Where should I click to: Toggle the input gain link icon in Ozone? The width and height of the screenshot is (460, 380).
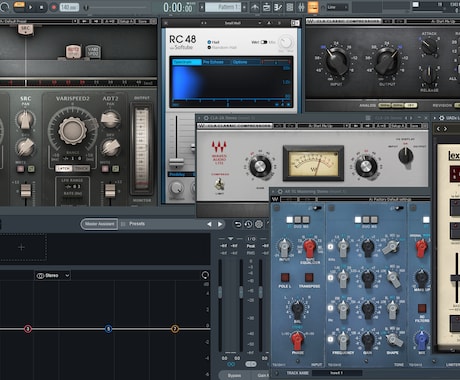click(x=230, y=364)
